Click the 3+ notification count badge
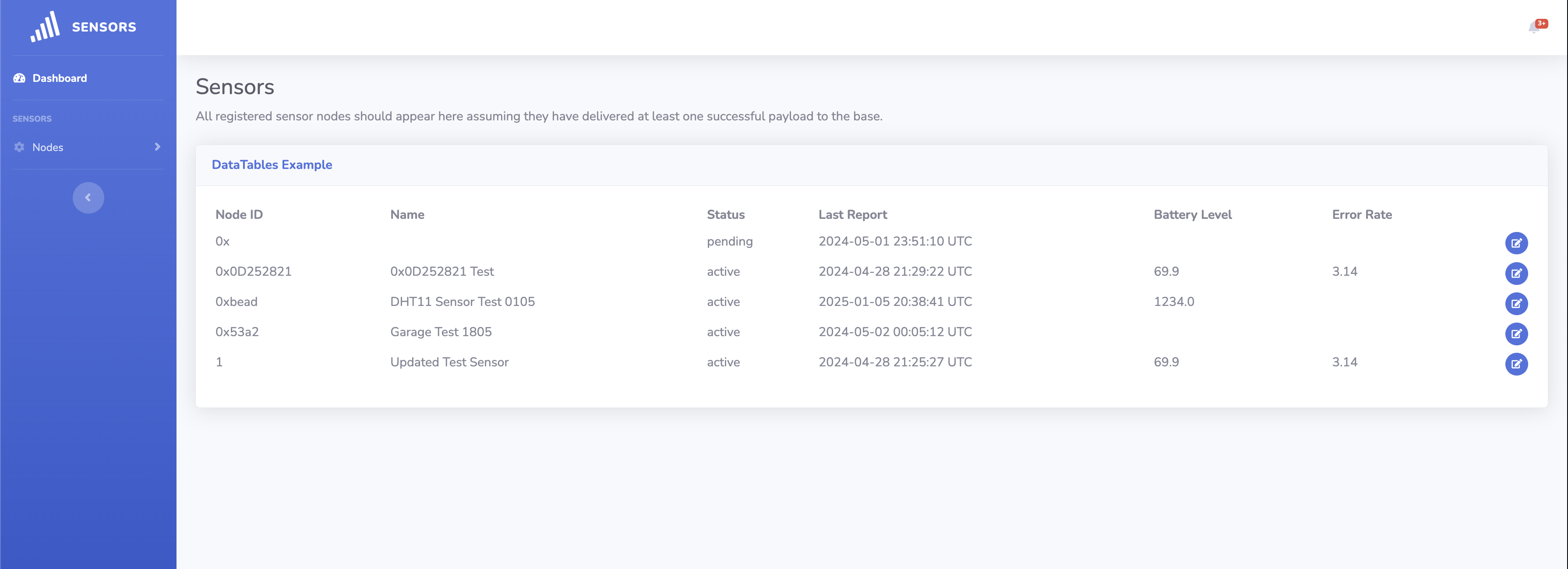Screen dimensions: 1568x569 1541,23
